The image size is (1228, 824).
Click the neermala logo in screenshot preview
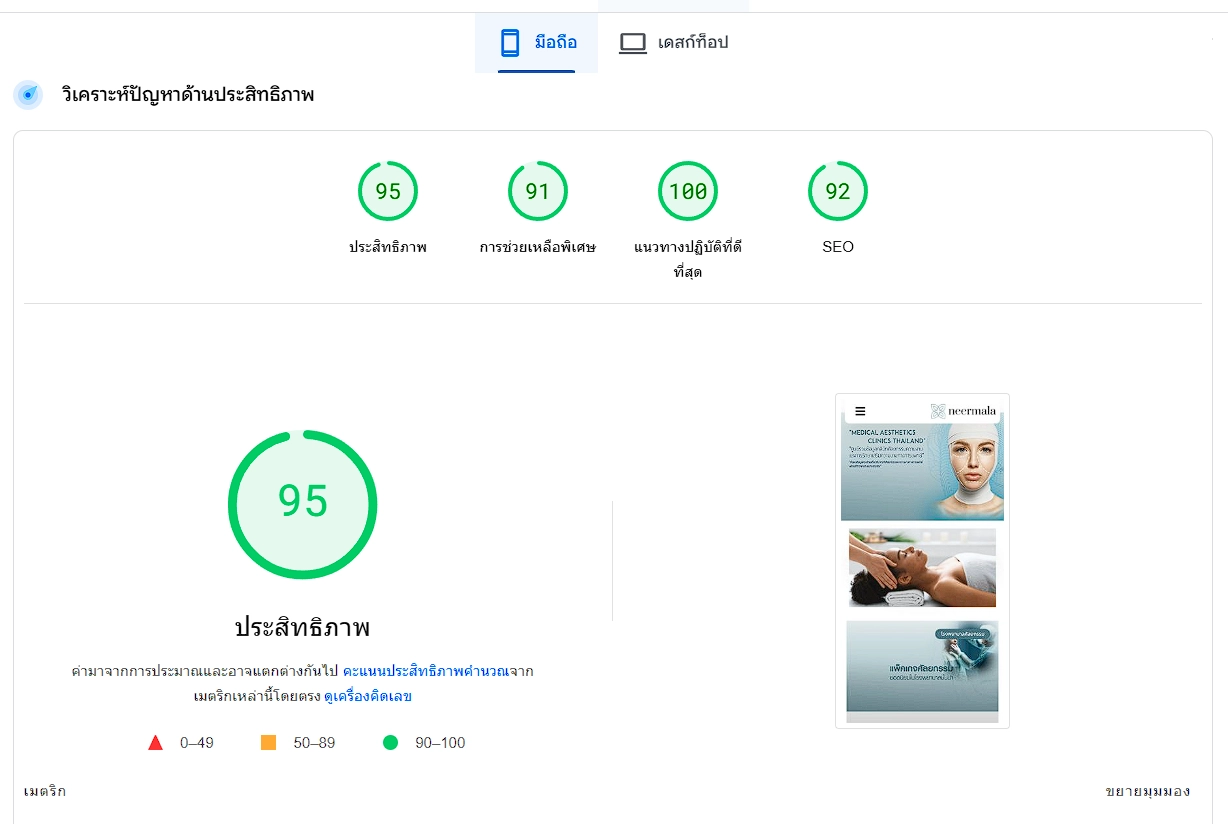(x=965, y=411)
